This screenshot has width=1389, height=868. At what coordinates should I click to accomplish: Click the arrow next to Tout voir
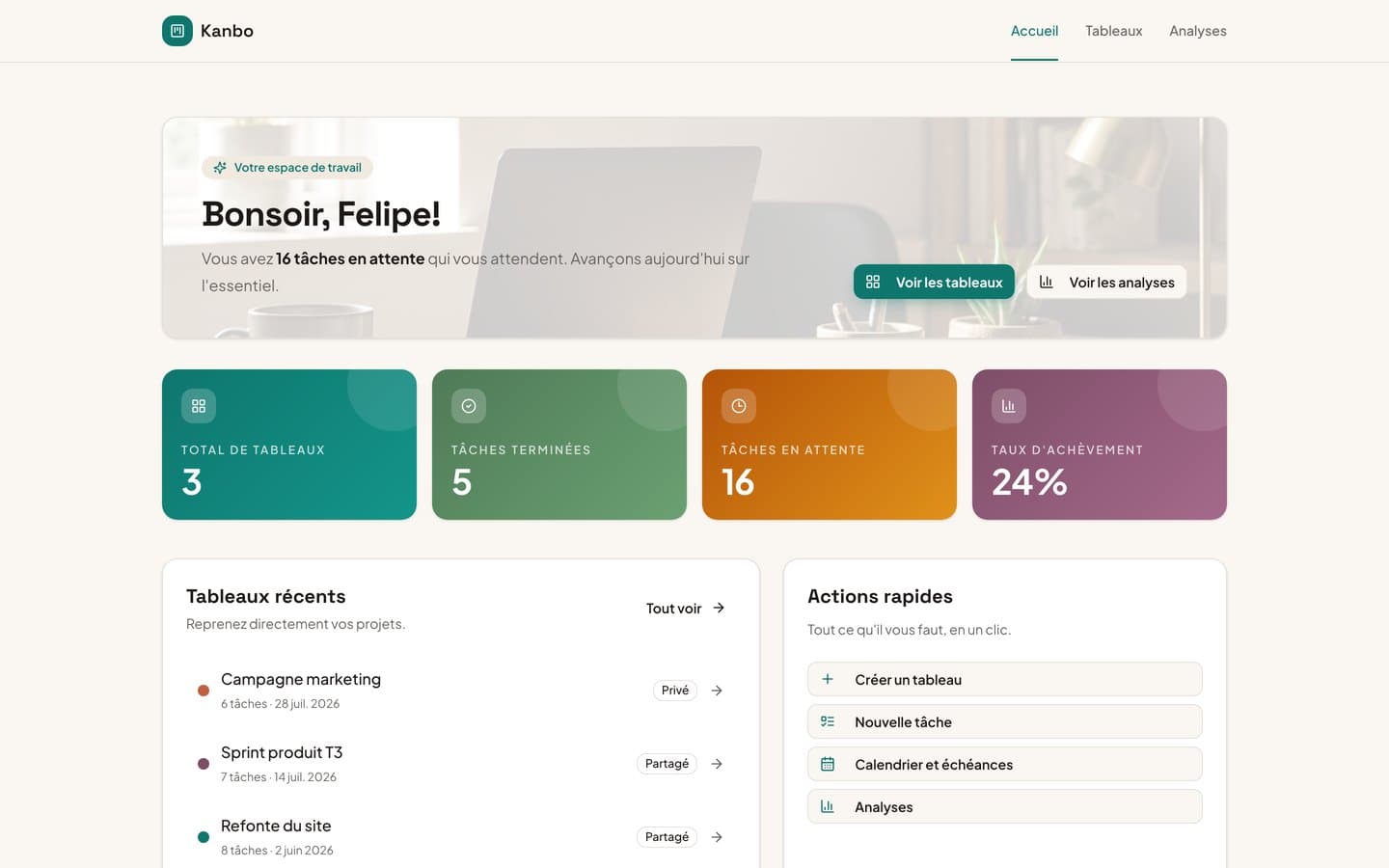click(719, 609)
